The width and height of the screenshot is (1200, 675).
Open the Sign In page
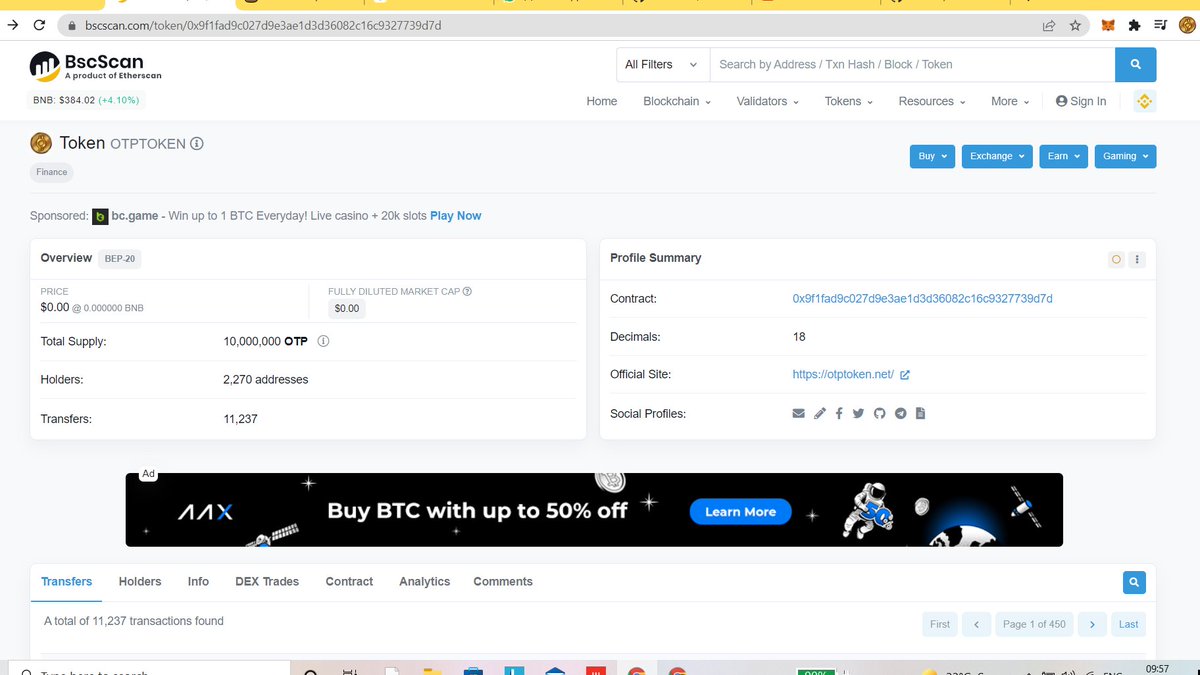1080,101
